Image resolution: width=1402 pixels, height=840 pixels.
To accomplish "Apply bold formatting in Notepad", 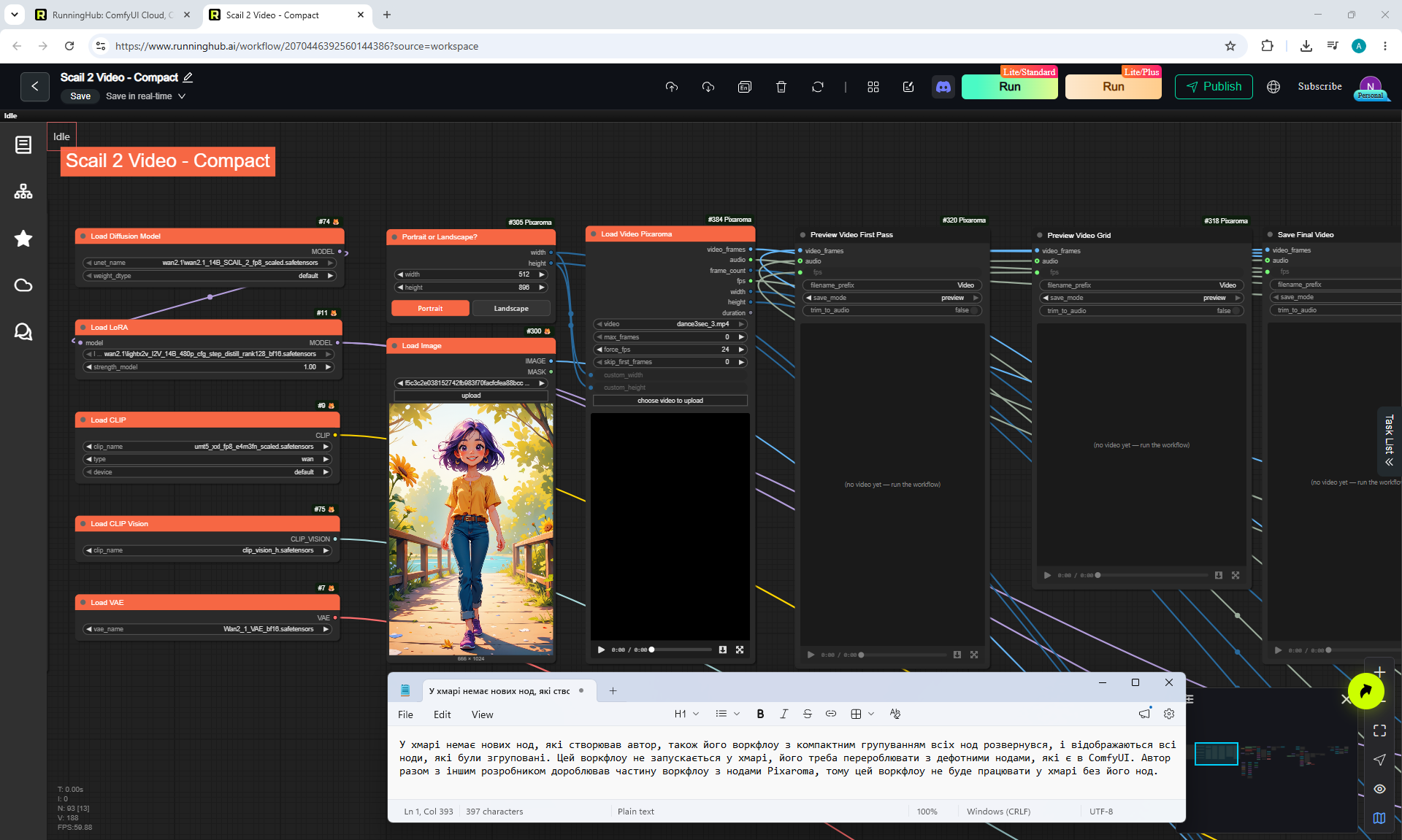I will pos(760,714).
